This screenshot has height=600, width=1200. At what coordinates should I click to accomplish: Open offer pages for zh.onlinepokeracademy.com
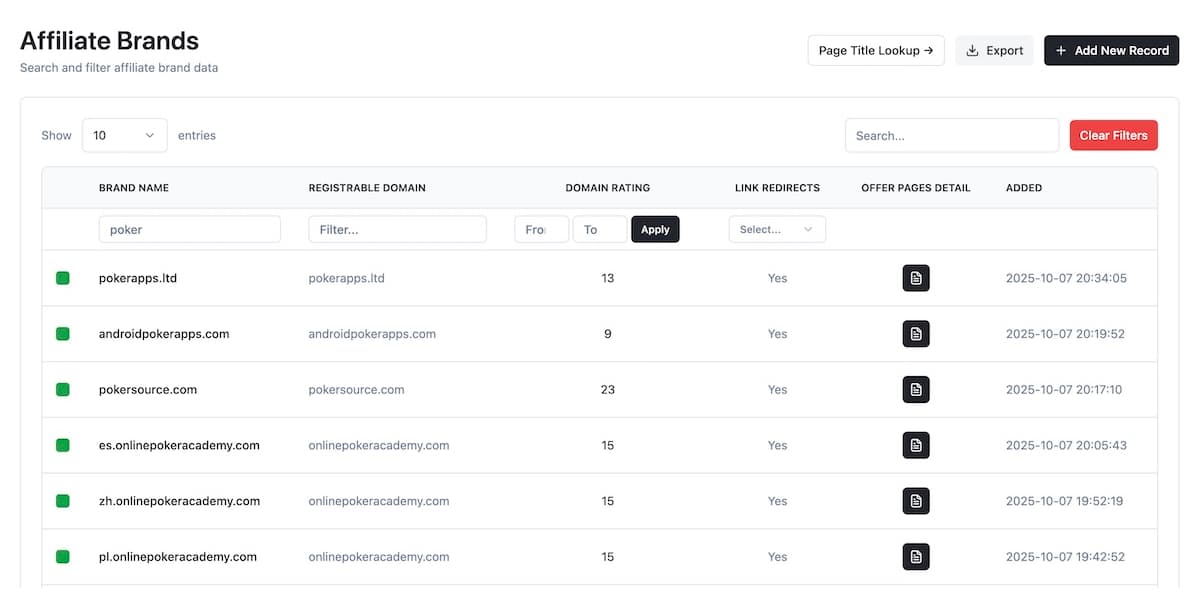tap(916, 501)
